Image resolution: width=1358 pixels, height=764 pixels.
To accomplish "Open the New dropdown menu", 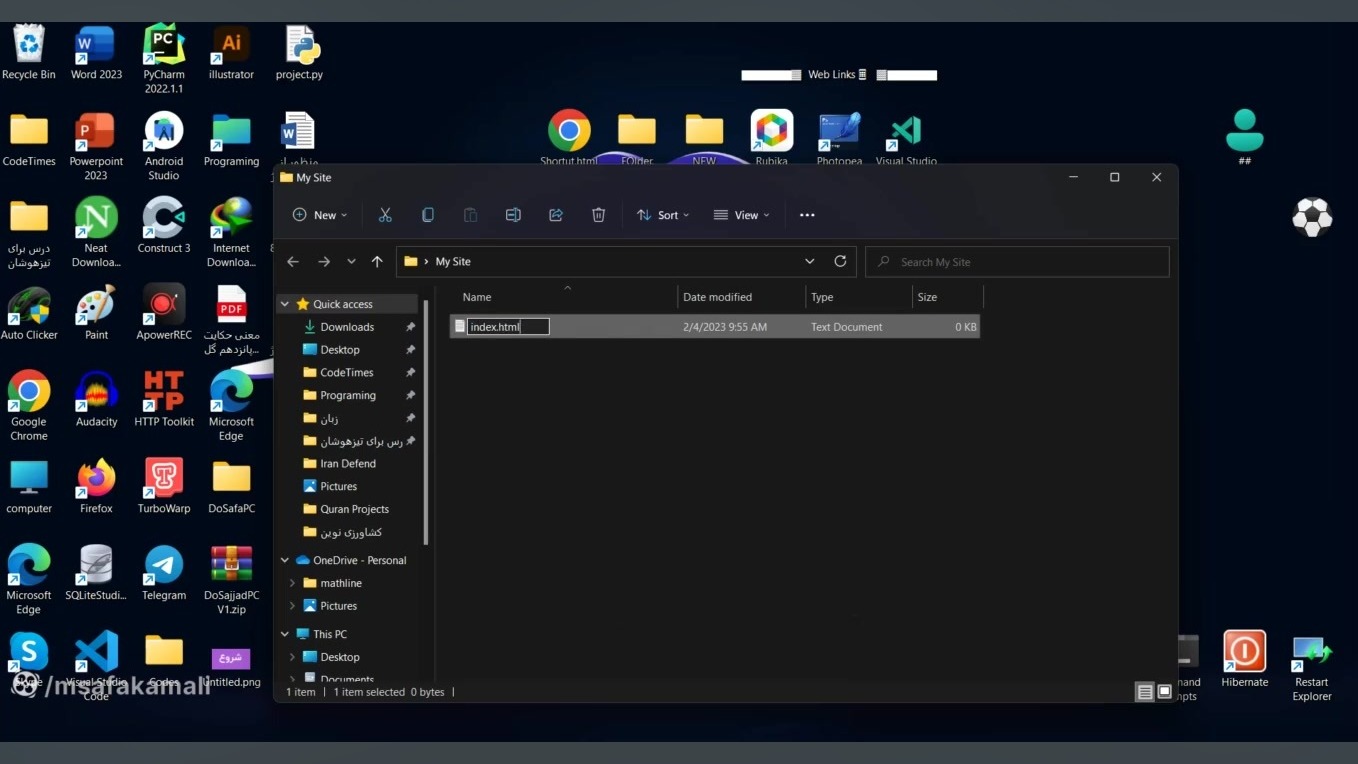I will 320,215.
